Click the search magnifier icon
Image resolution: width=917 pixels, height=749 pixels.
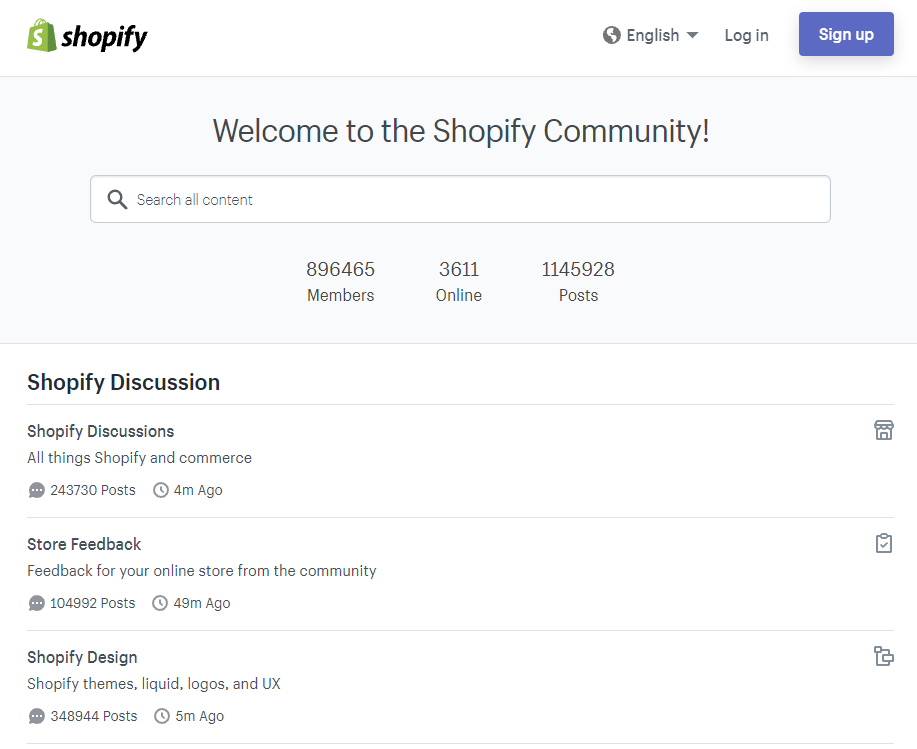pyautogui.click(x=117, y=199)
